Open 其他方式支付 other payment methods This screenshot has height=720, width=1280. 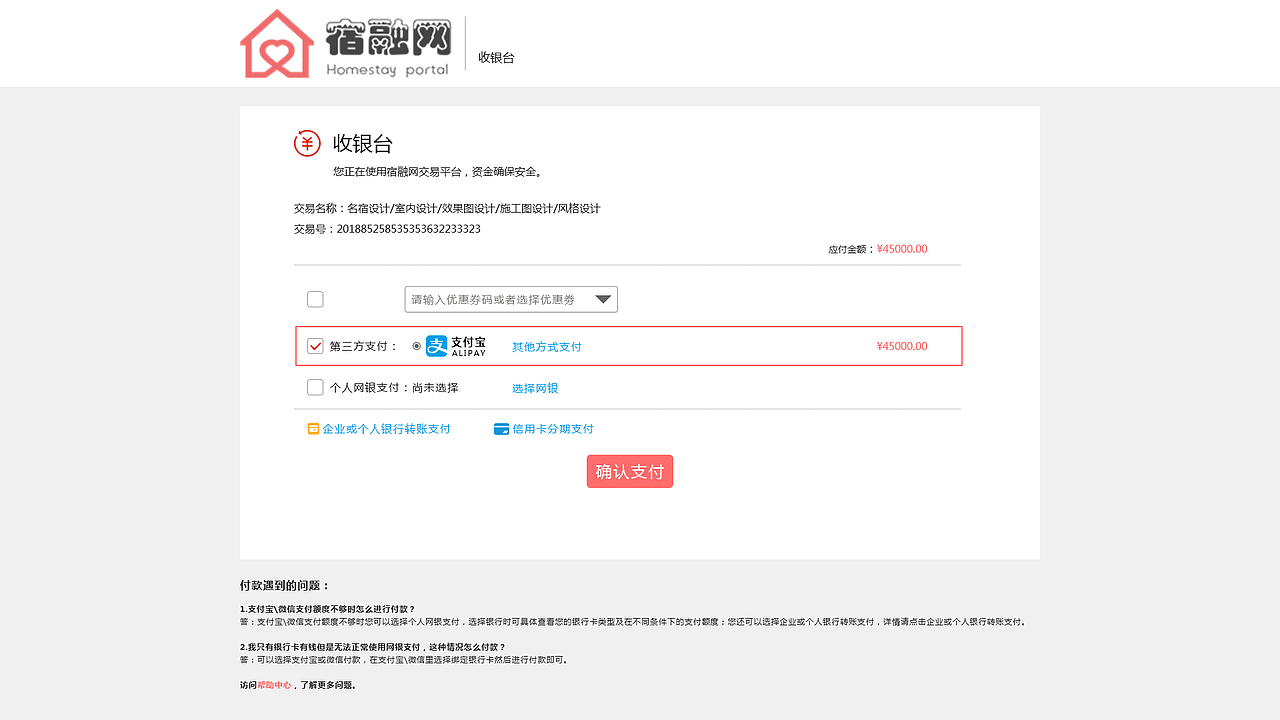point(545,345)
